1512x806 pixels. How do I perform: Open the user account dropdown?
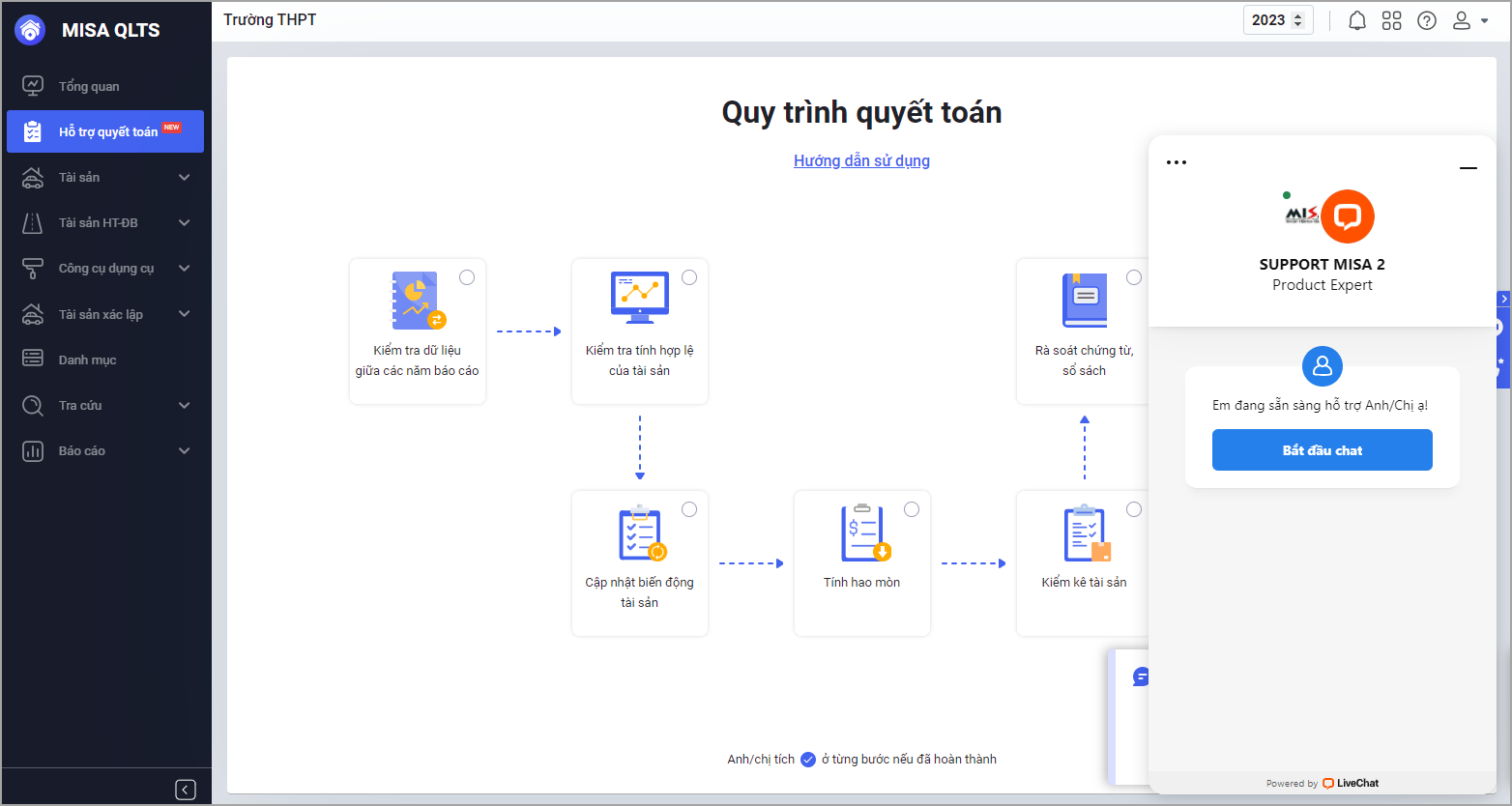tap(1470, 20)
